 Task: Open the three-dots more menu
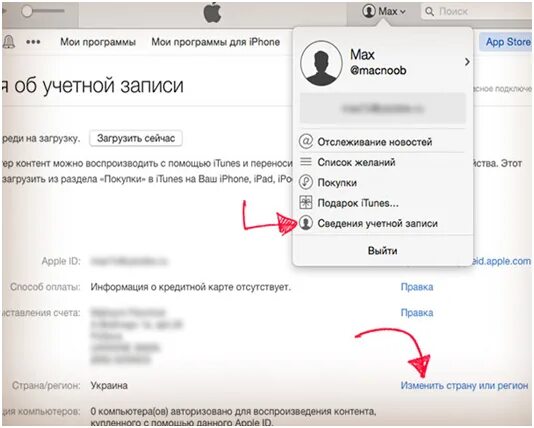[x=33, y=42]
